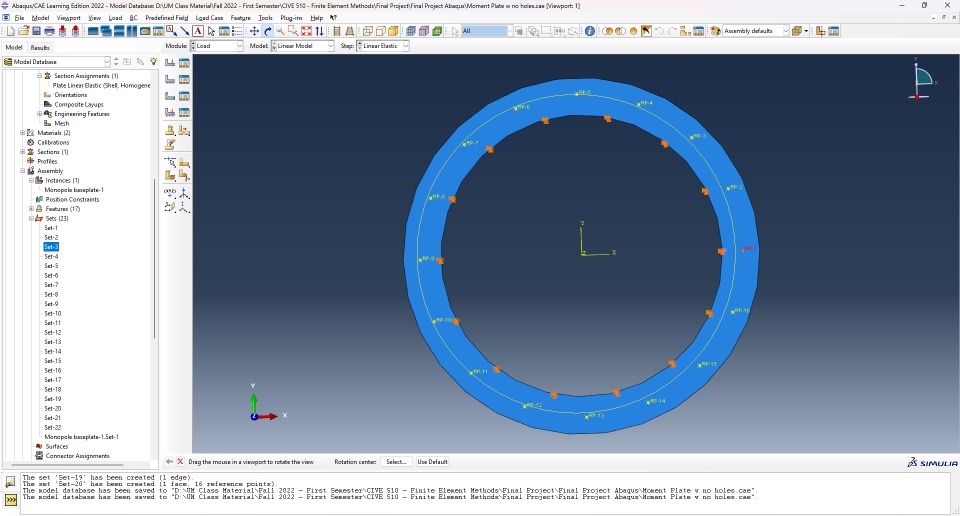This screenshot has width=960, height=516.
Task: Open the Load Manager icon
Action: pyautogui.click(x=184, y=62)
